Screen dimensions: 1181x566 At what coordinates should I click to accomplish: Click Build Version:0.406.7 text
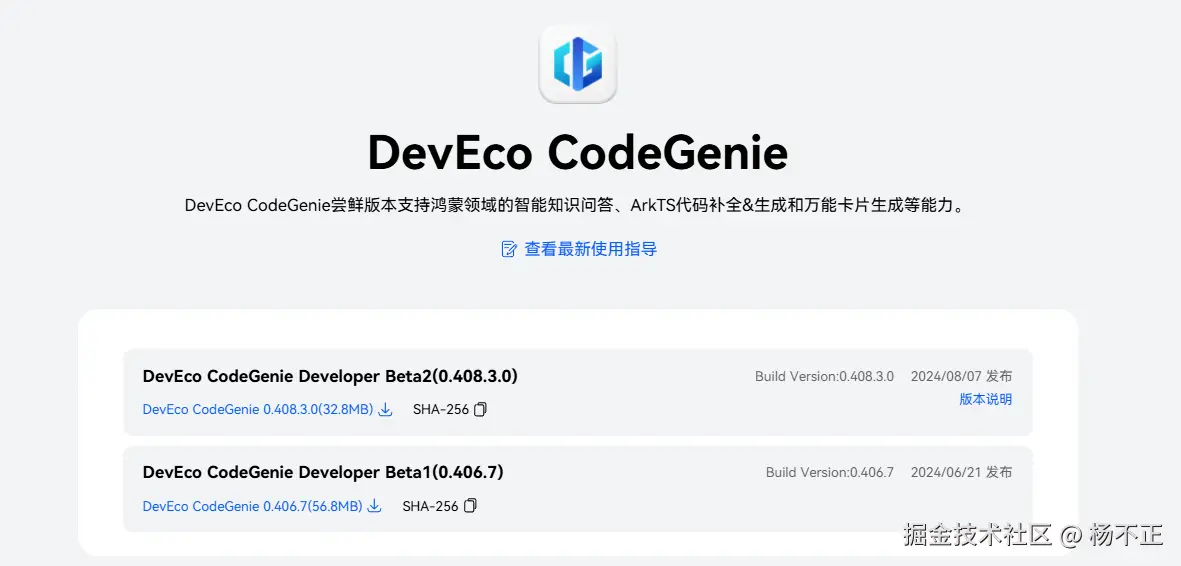[x=830, y=473]
